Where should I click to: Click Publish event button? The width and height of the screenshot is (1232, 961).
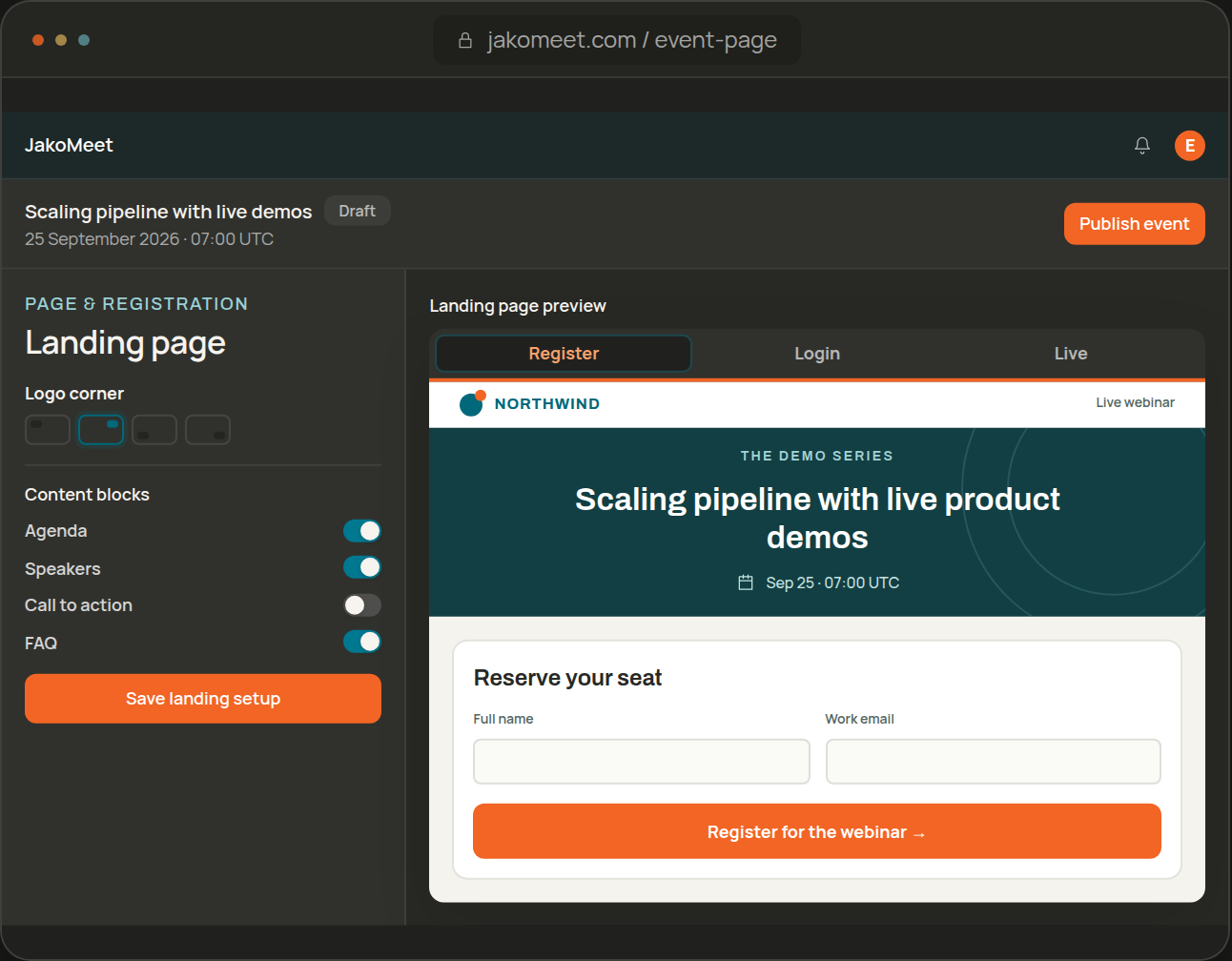[1135, 224]
